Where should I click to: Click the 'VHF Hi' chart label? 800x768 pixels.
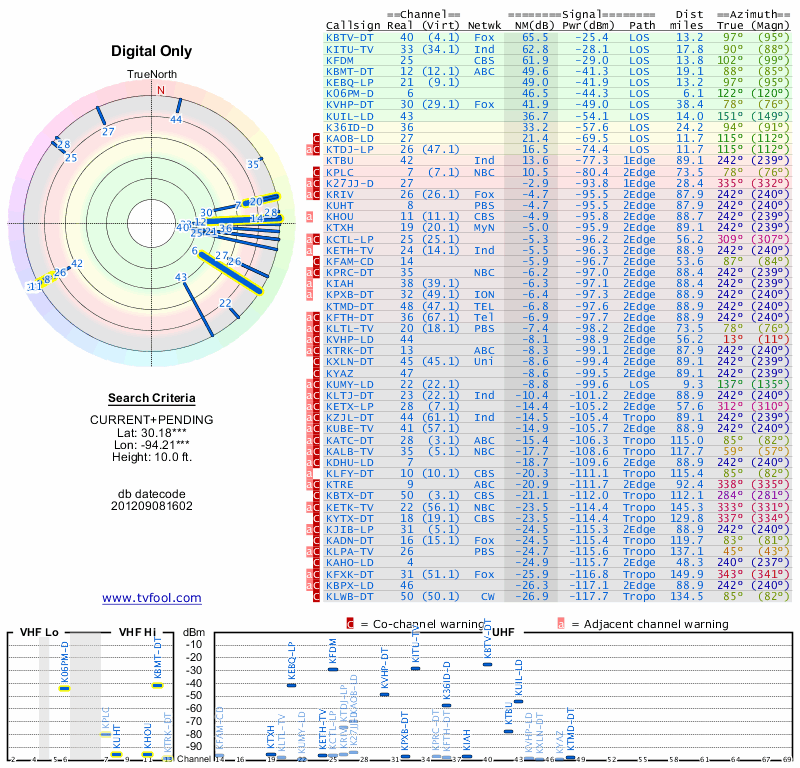pyautogui.click(x=137, y=632)
